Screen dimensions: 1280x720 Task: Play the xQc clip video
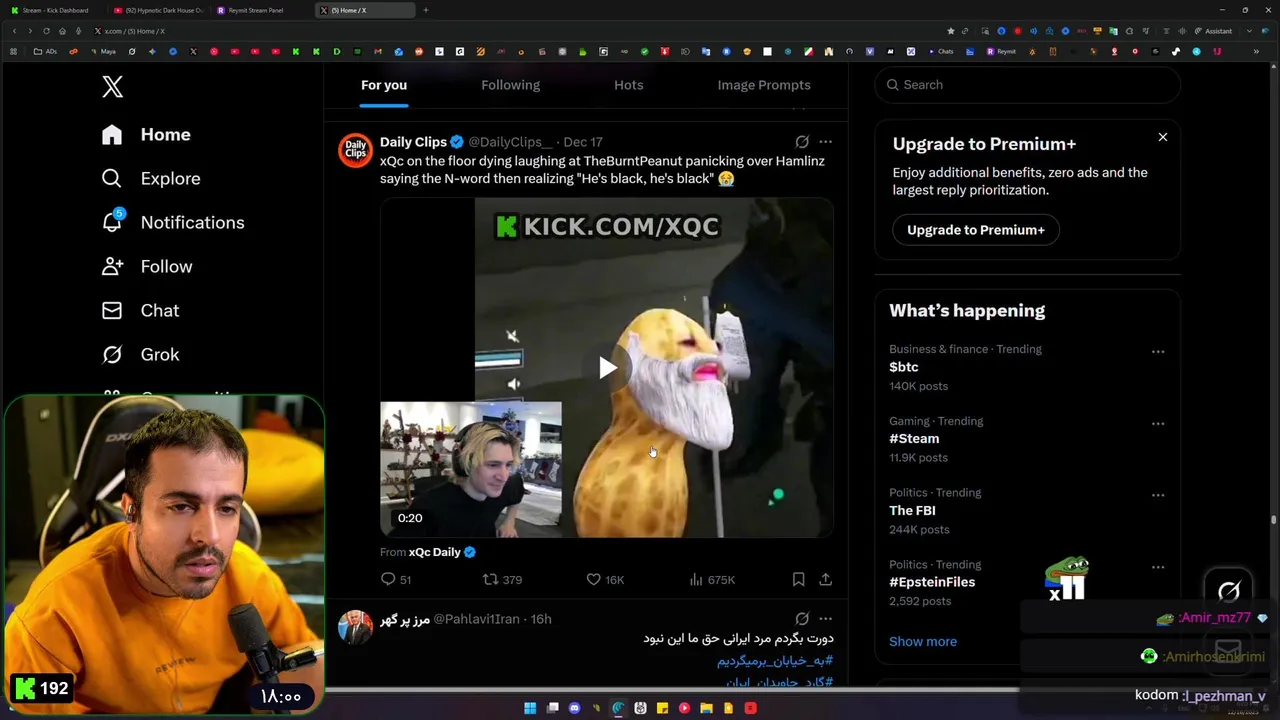point(606,368)
